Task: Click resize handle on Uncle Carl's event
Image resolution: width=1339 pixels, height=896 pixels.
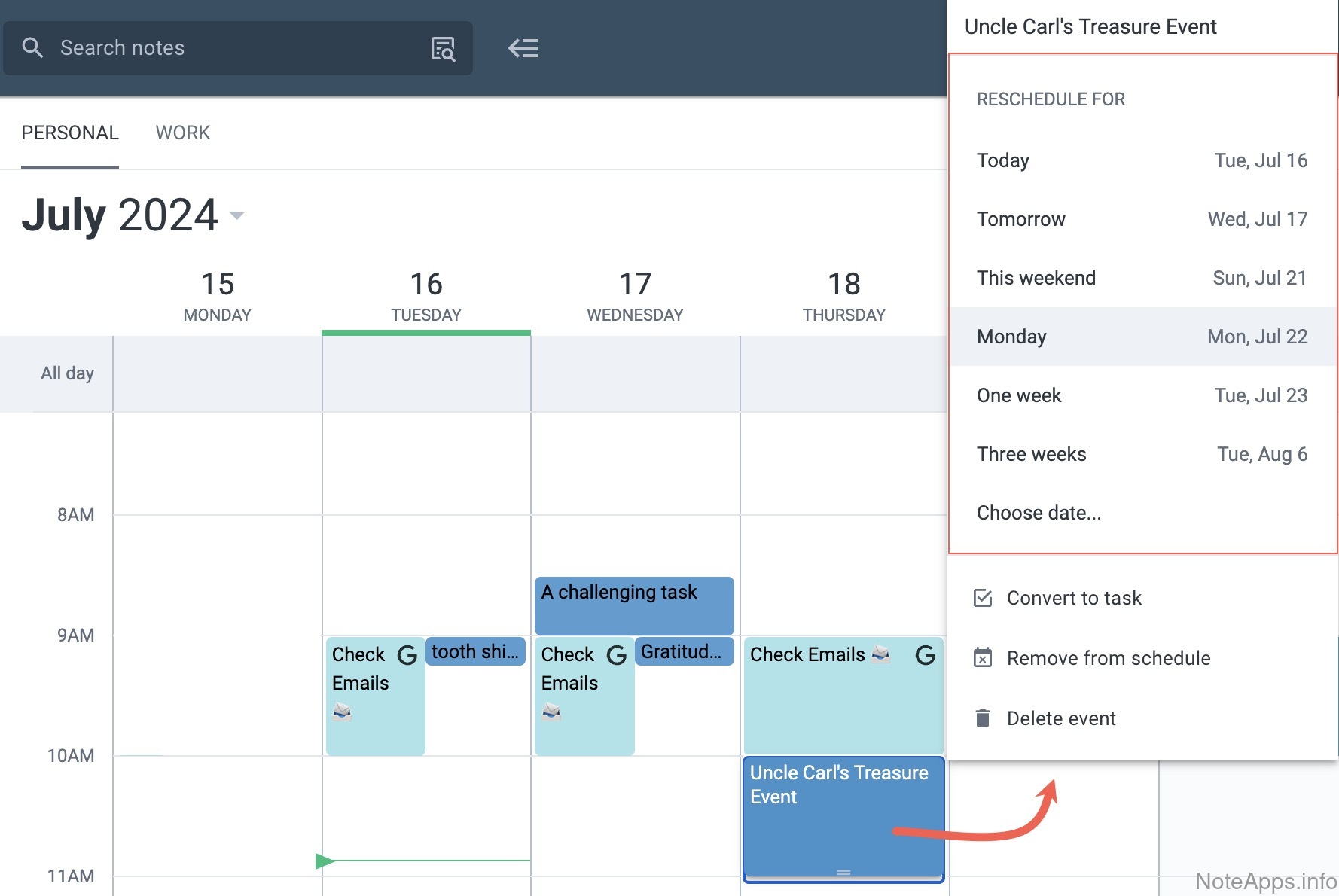Action: (x=843, y=873)
